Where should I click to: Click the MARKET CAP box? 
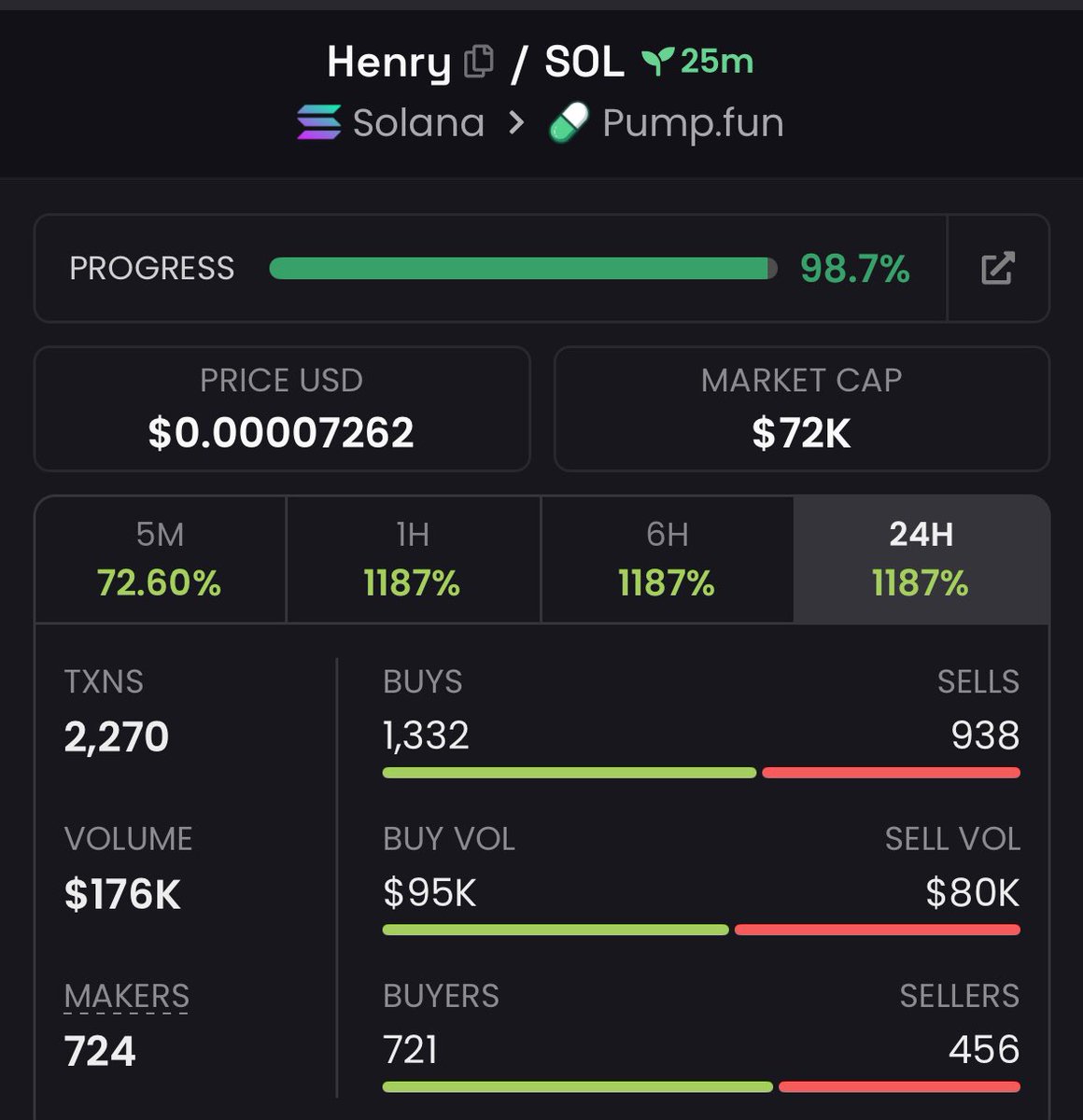[801, 409]
